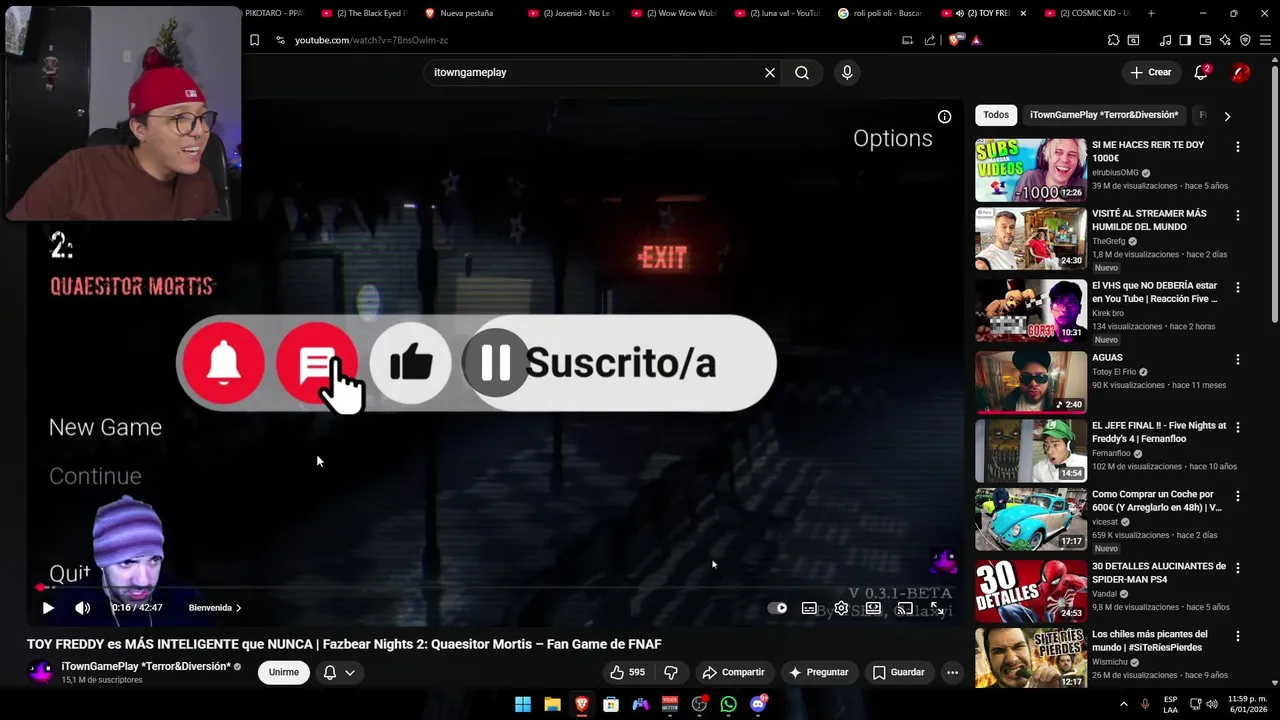Open WhatsApp from the taskbar
The height and width of the screenshot is (720, 1280).
(728, 704)
